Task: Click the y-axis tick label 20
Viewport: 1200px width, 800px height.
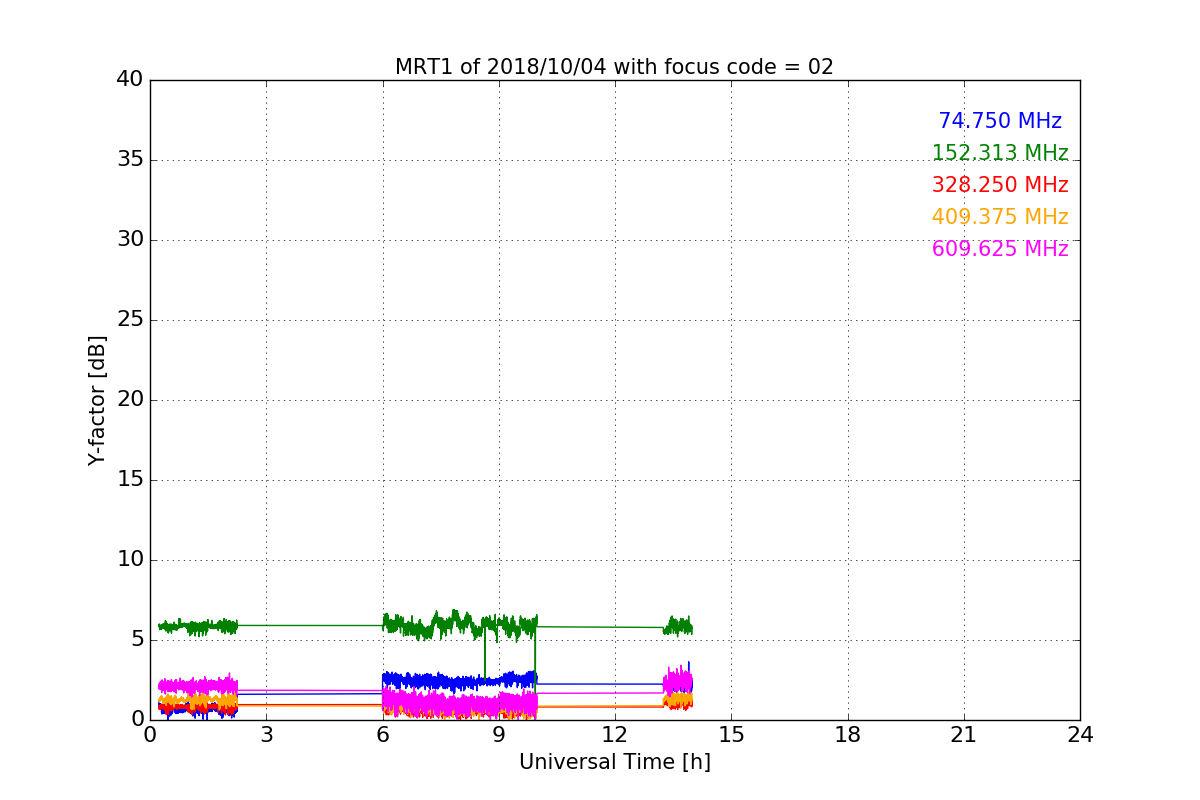Action: click(130, 400)
